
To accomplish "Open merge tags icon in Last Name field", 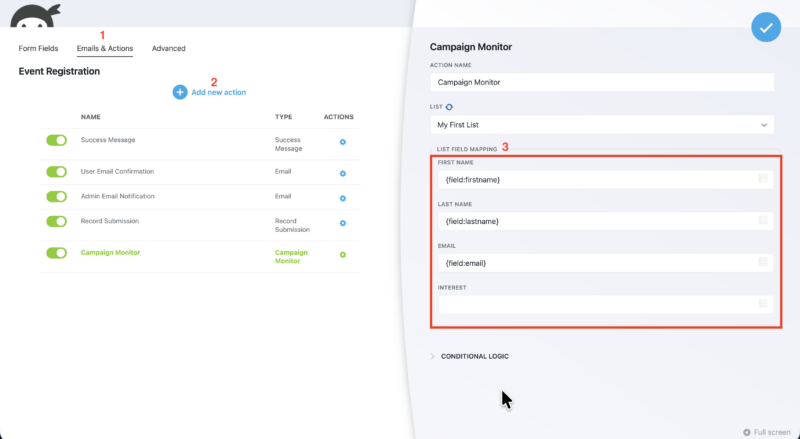I will pyautogui.click(x=763, y=220).
